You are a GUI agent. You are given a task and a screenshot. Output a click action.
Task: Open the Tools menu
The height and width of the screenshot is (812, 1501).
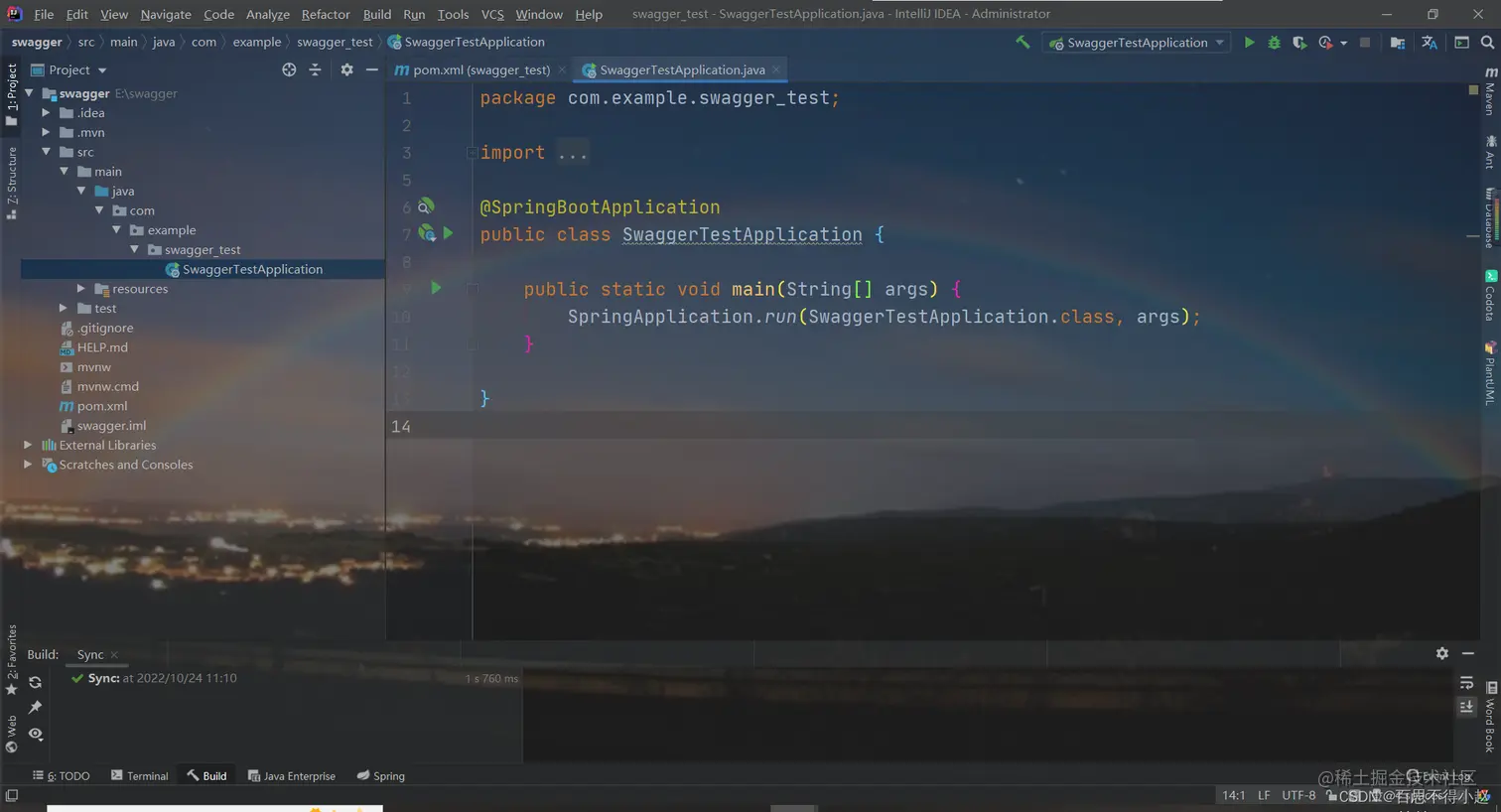tap(453, 14)
